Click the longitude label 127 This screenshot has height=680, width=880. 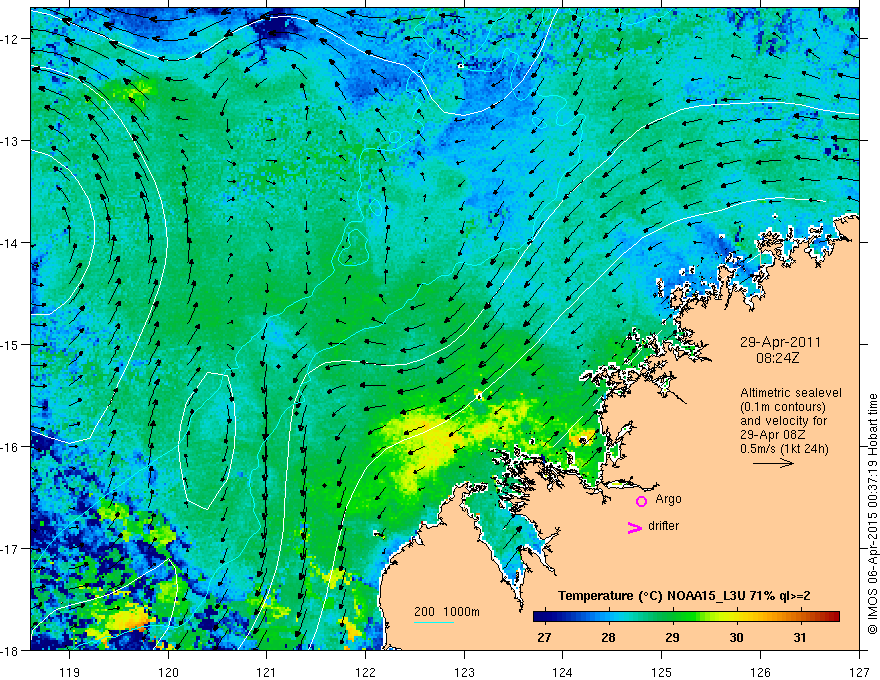point(859,672)
